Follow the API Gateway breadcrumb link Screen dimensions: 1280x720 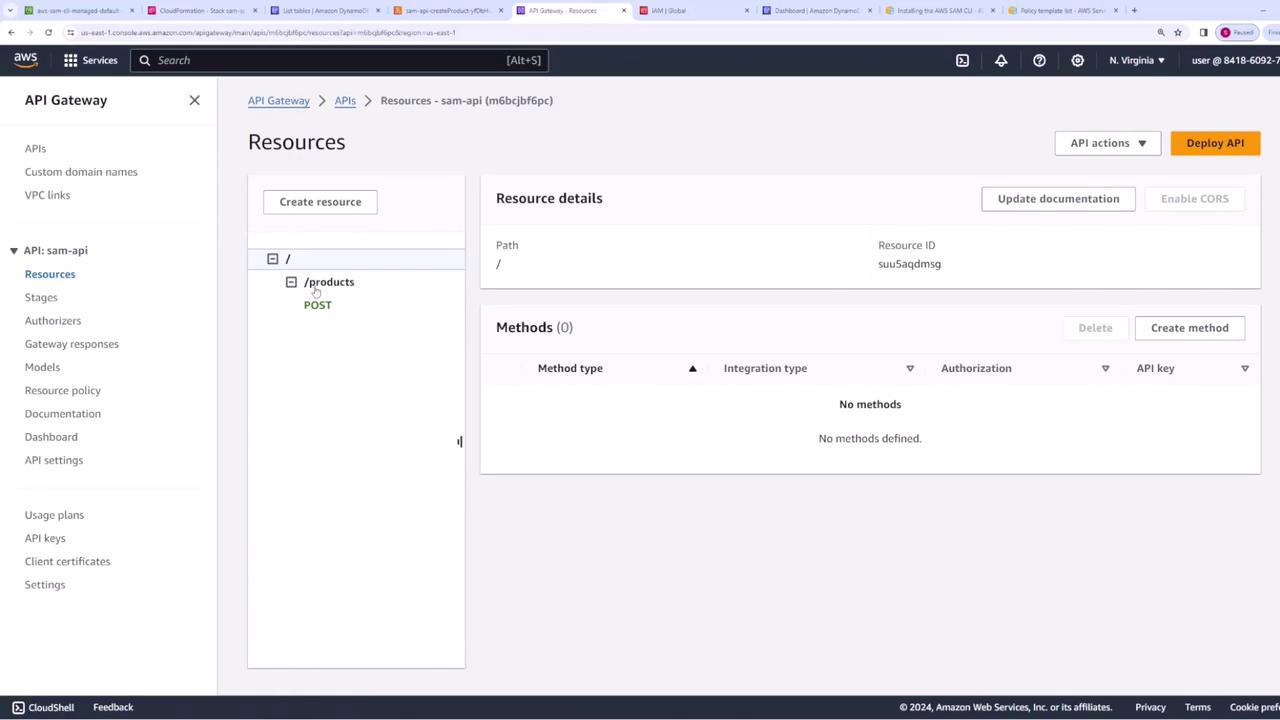[x=279, y=100]
